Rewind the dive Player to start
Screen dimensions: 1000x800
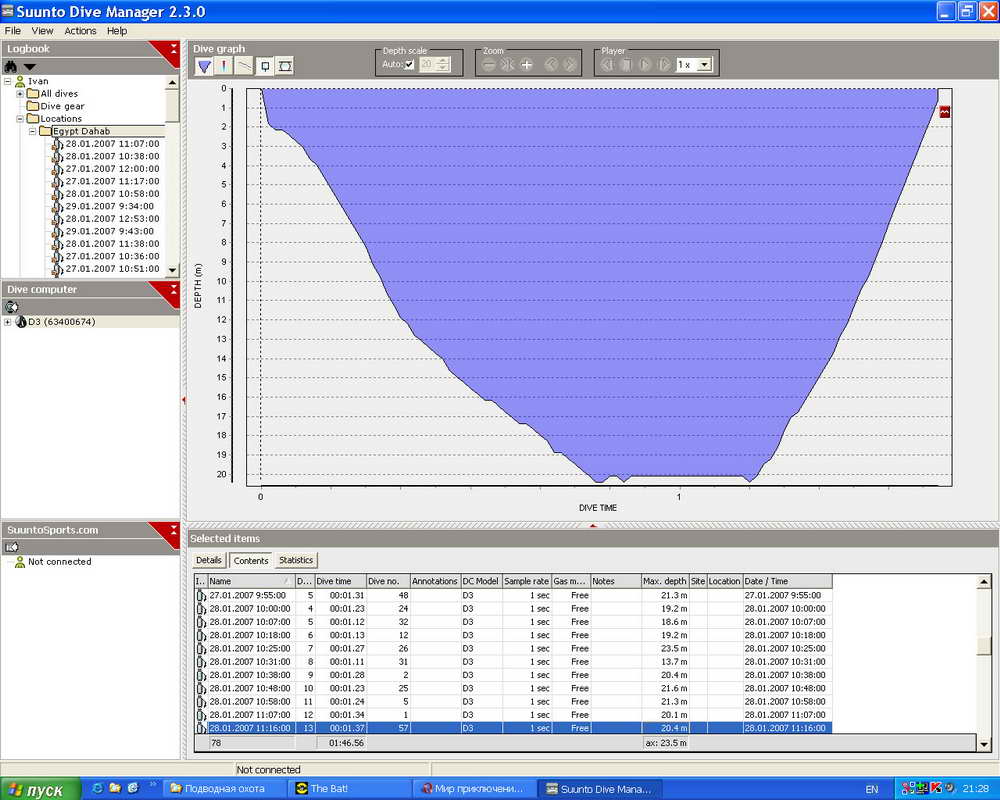pos(608,64)
